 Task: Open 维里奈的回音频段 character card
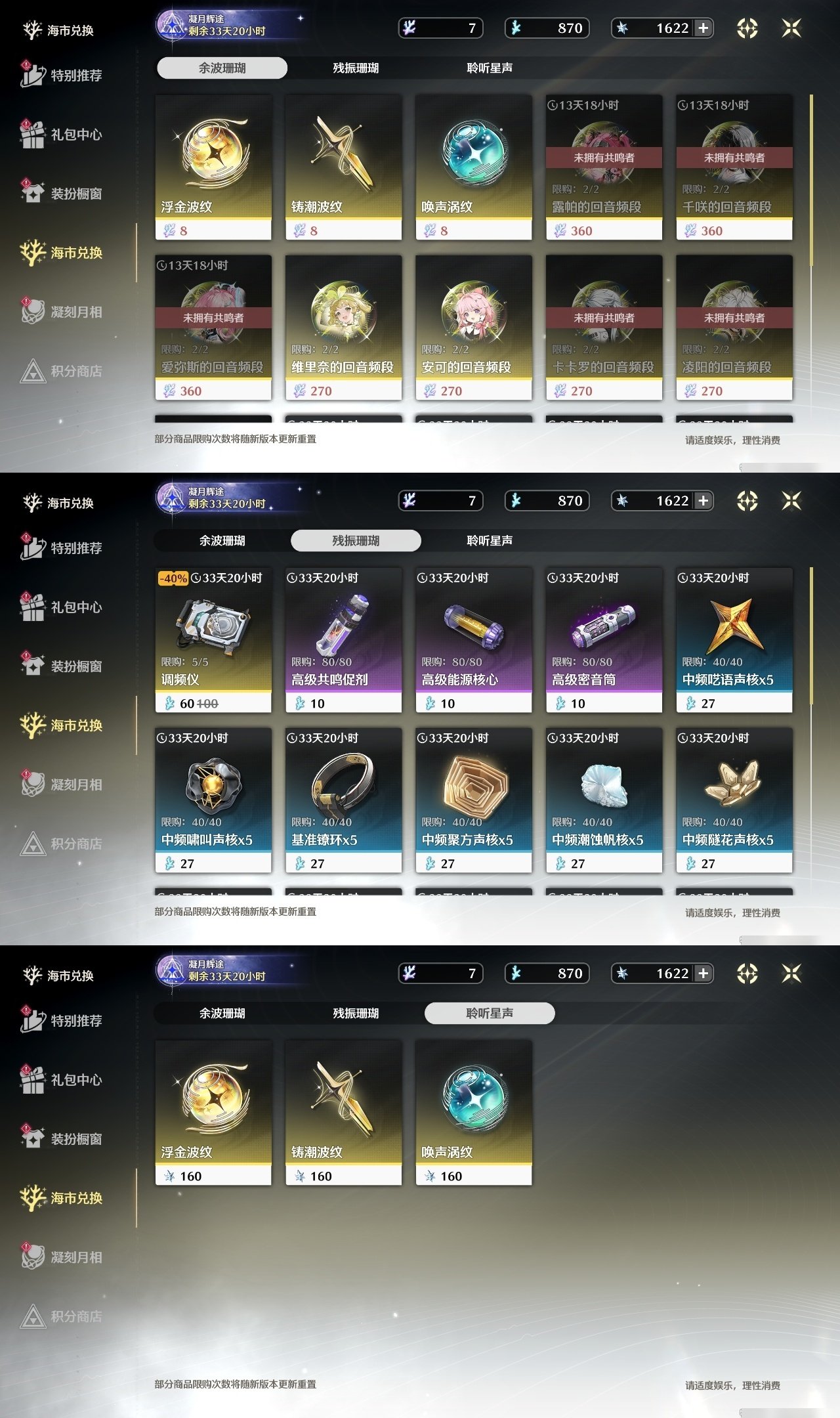[x=343, y=328]
